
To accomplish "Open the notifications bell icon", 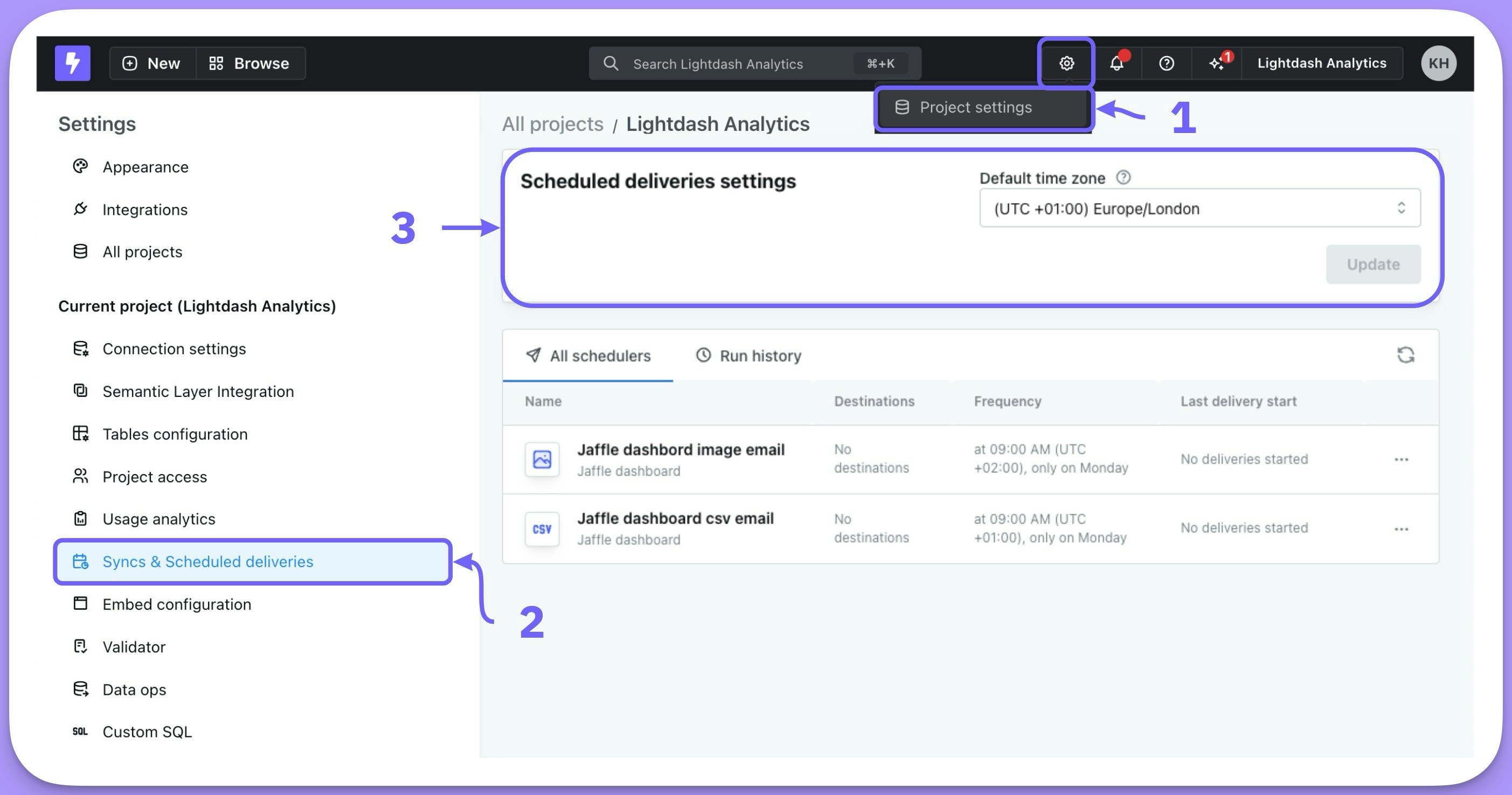I will point(1116,63).
